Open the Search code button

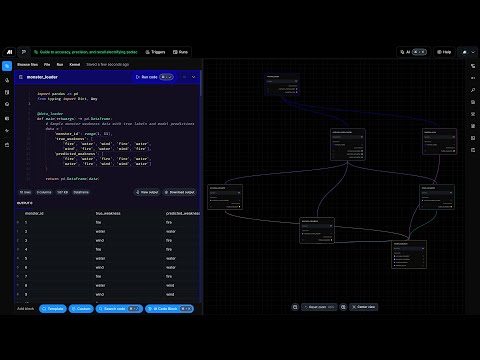(x=119, y=309)
